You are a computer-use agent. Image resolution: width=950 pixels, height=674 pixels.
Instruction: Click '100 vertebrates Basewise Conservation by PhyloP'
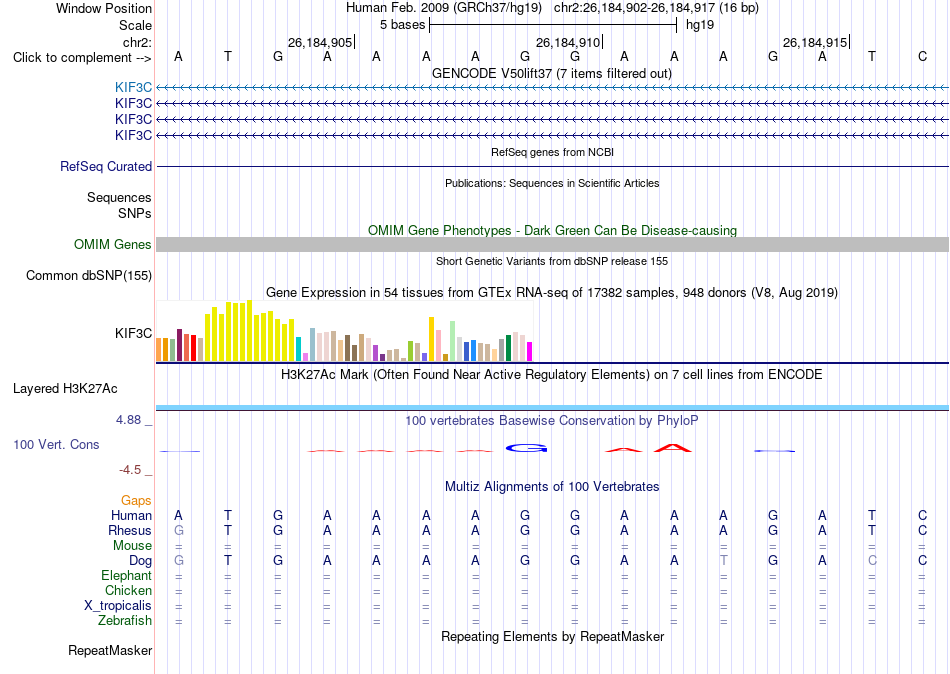click(x=552, y=421)
